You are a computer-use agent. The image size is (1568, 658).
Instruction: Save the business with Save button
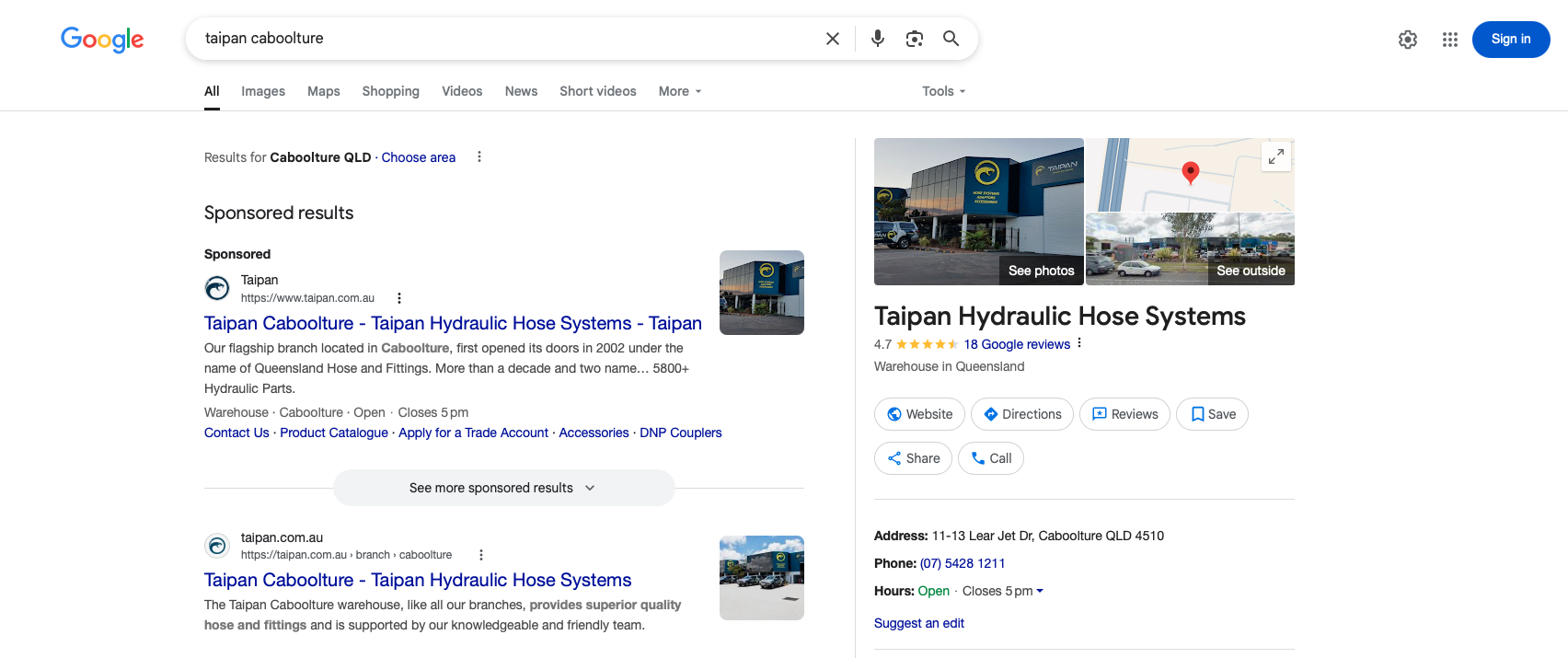click(x=1212, y=414)
